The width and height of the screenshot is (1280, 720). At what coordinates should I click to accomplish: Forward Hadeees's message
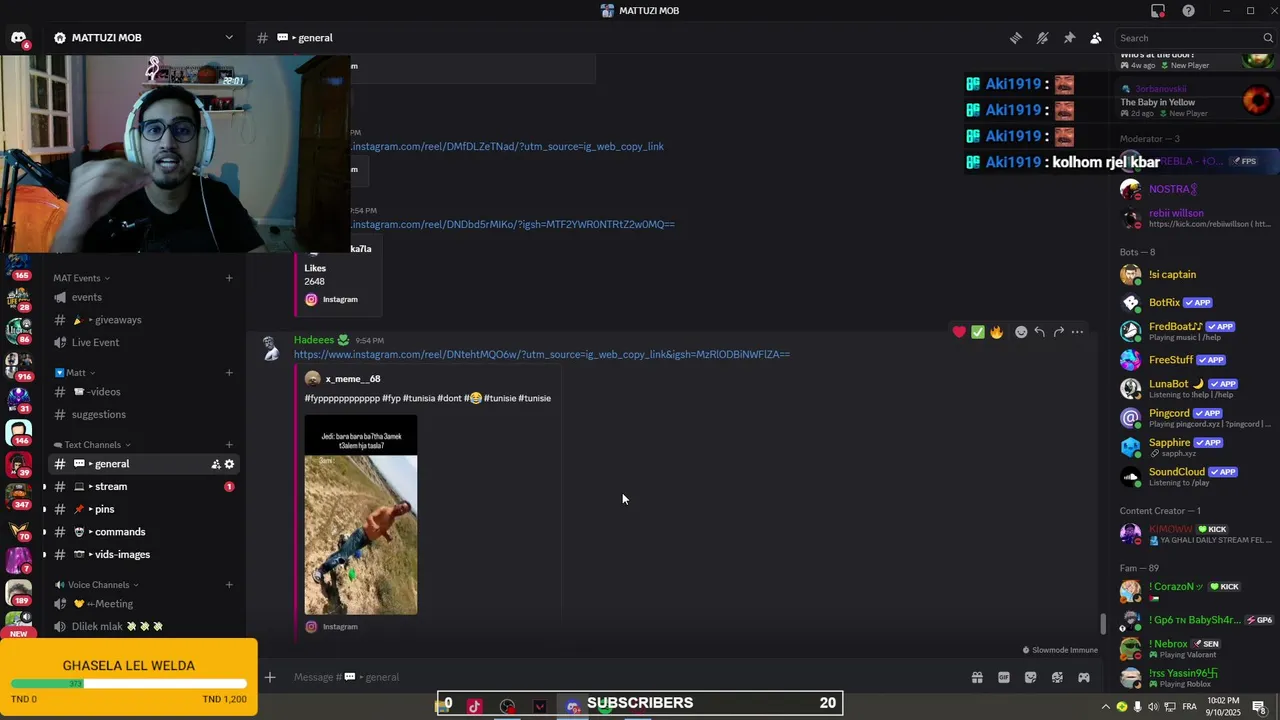1058,332
